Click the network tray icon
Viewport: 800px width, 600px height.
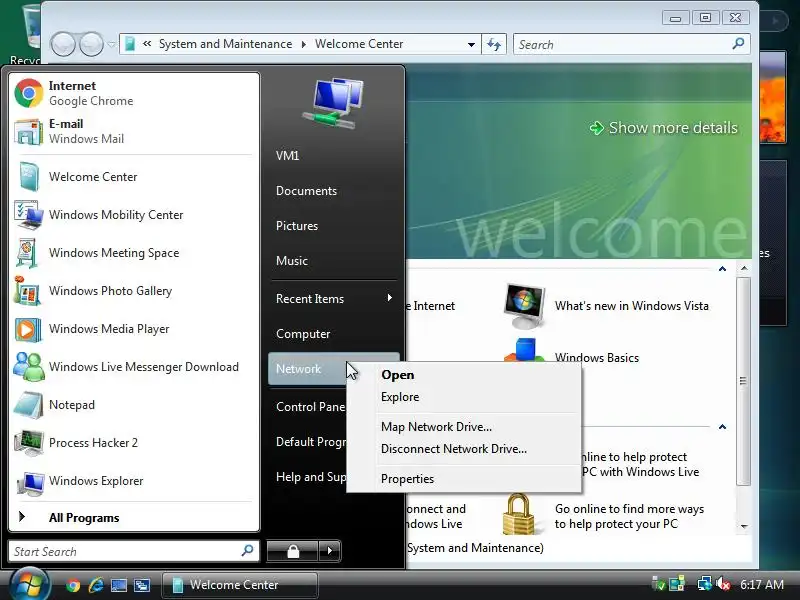(x=705, y=584)
